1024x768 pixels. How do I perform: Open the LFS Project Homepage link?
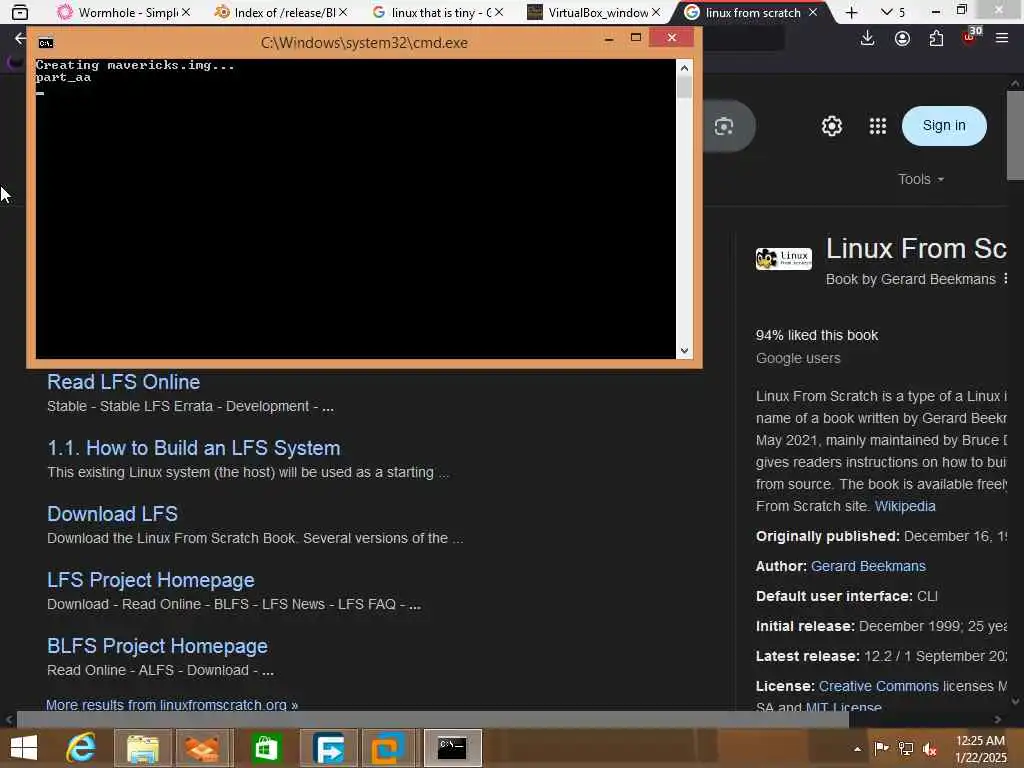point(151,580)
